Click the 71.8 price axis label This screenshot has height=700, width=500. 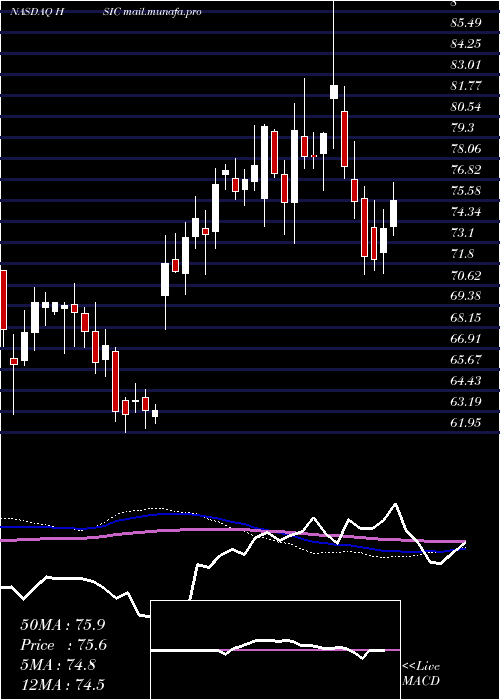point(462,254)
